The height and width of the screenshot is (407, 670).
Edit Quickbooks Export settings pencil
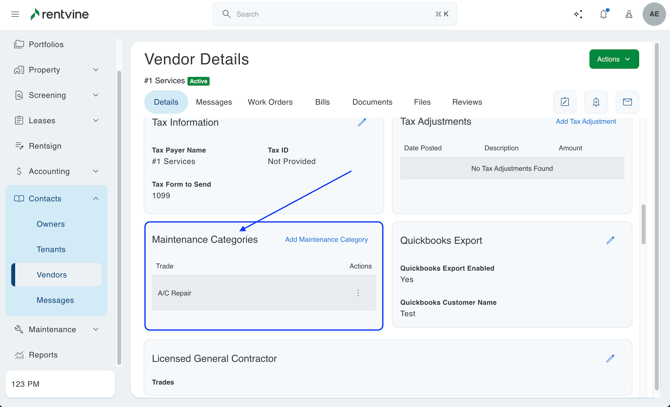coord(610,241)
